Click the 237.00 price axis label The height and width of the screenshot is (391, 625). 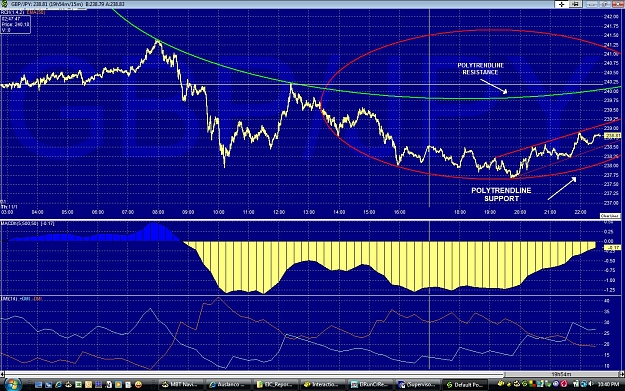611,203
